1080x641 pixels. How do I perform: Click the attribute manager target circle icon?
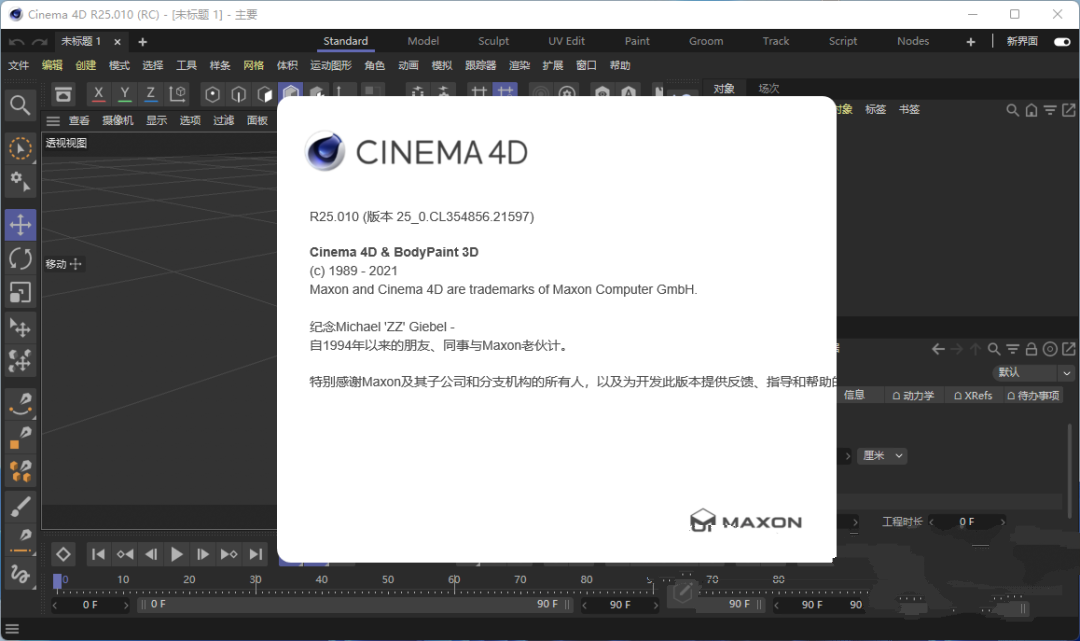pyautogui.click(x=1050, y=349)
